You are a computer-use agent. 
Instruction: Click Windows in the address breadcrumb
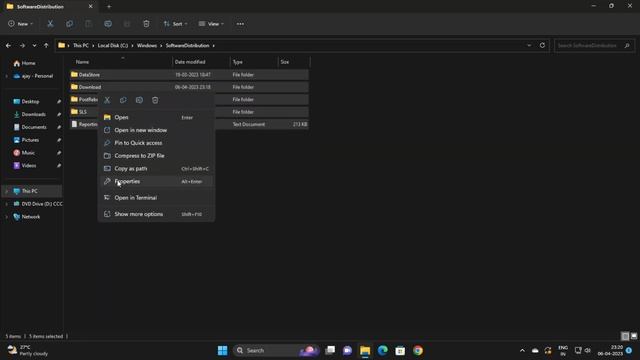click(x=147, y=45)
